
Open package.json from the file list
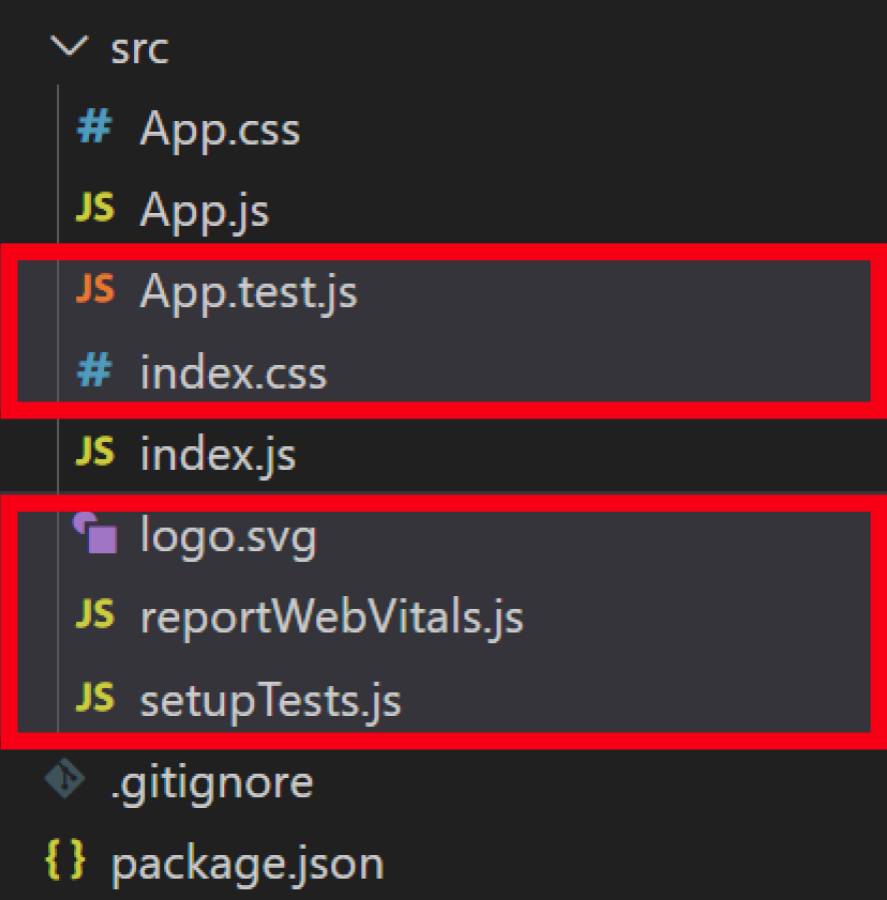coord(250,861)
